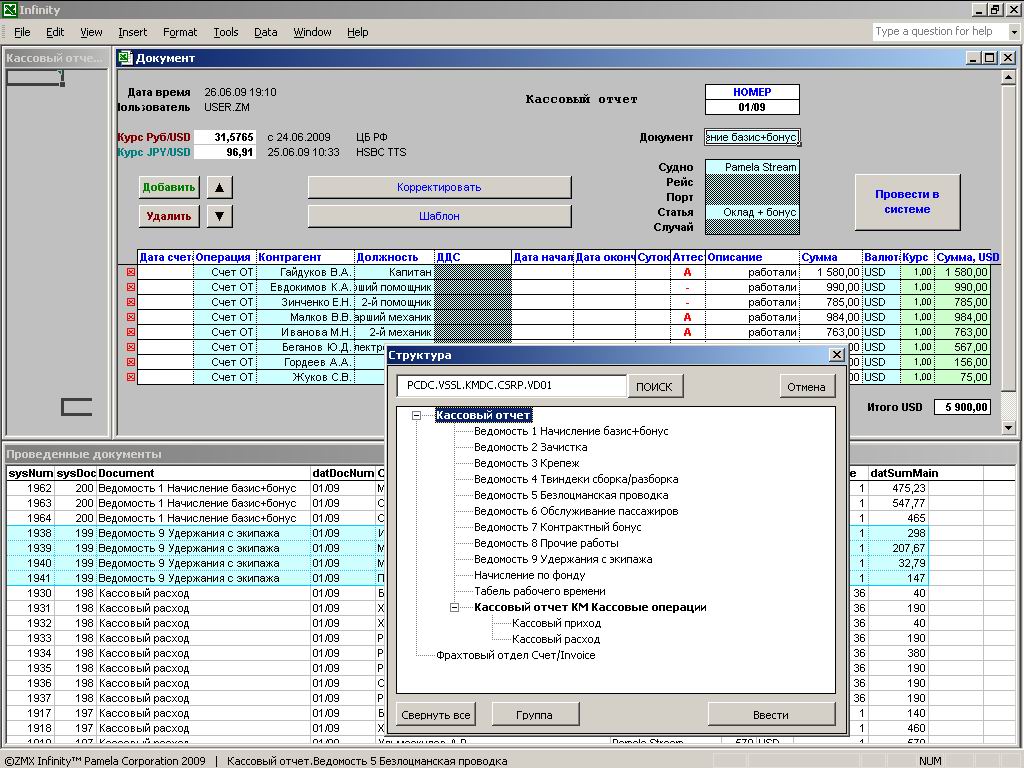
Task: Click the Свернуть все button
Action: pyautogui.click(x=436, y=714)
